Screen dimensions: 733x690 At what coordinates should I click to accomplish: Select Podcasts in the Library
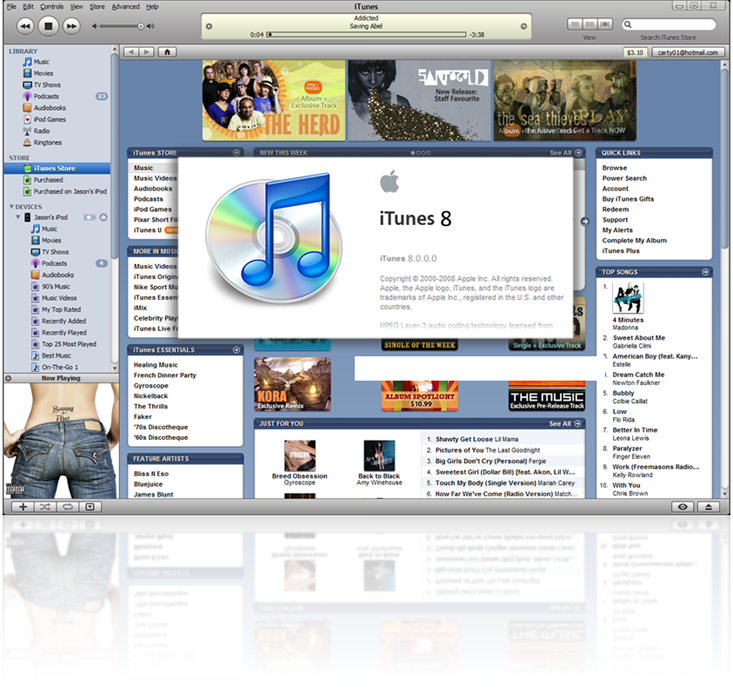click(46, 96)
